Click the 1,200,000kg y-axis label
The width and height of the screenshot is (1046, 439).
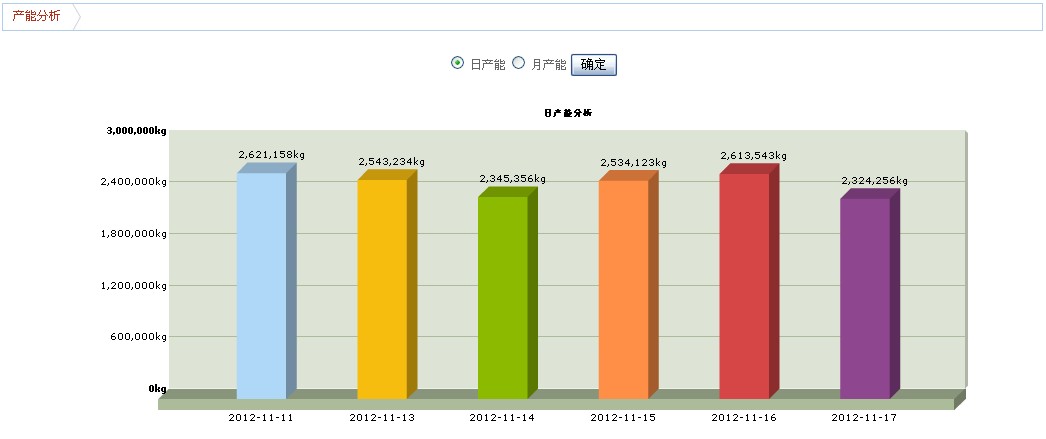coord(136,285)
